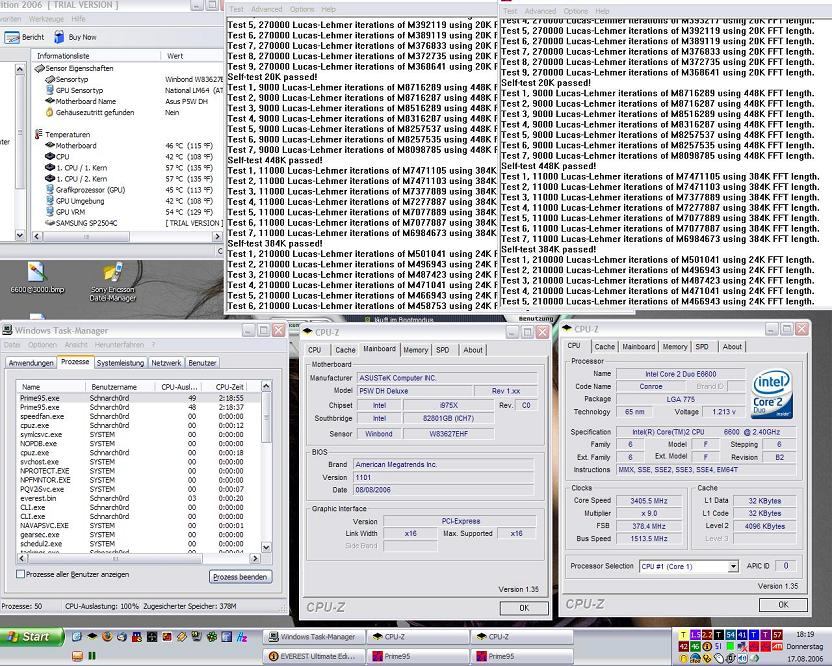Screen dimensions: 832x666
Task: Click the green clover quick launch icon
Action: (212, 636)
